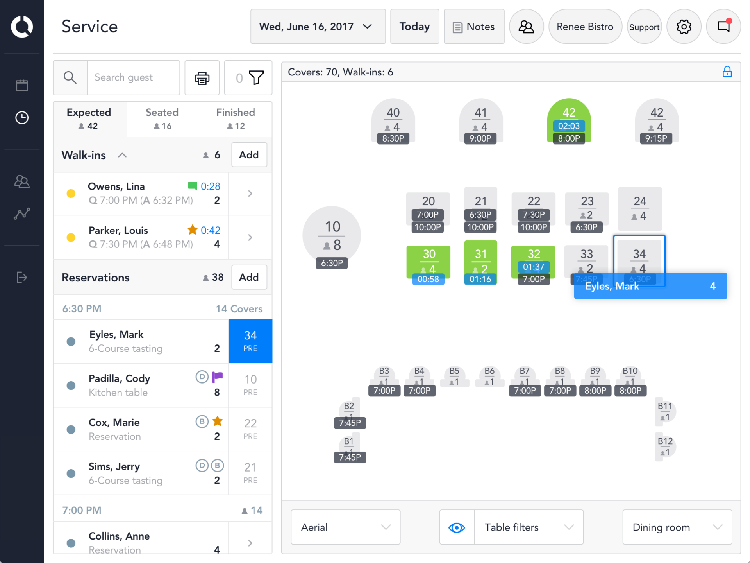
Task: Click the logout icon in sidebar
Action: (21, 277)
